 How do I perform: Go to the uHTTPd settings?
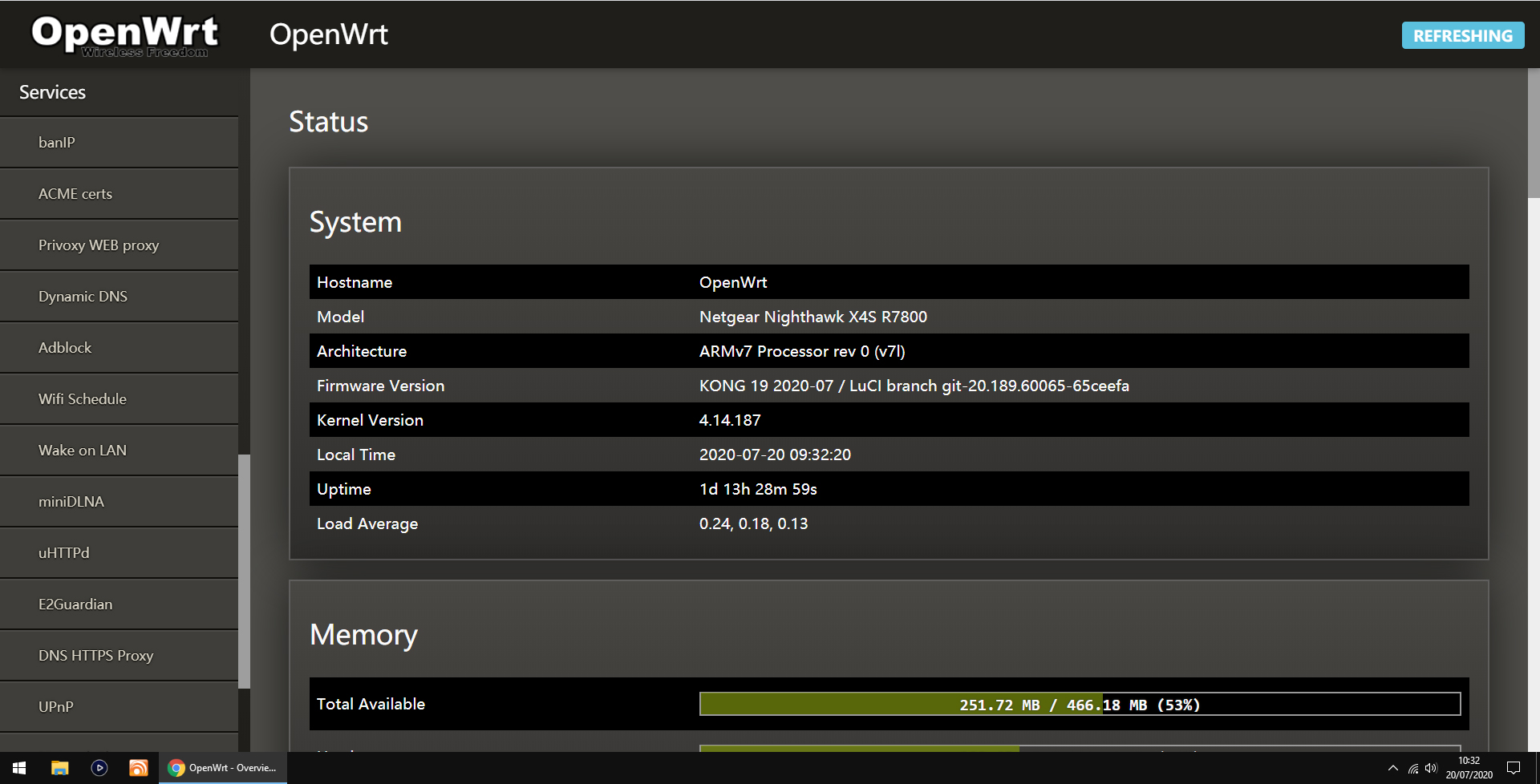(119, 553)
